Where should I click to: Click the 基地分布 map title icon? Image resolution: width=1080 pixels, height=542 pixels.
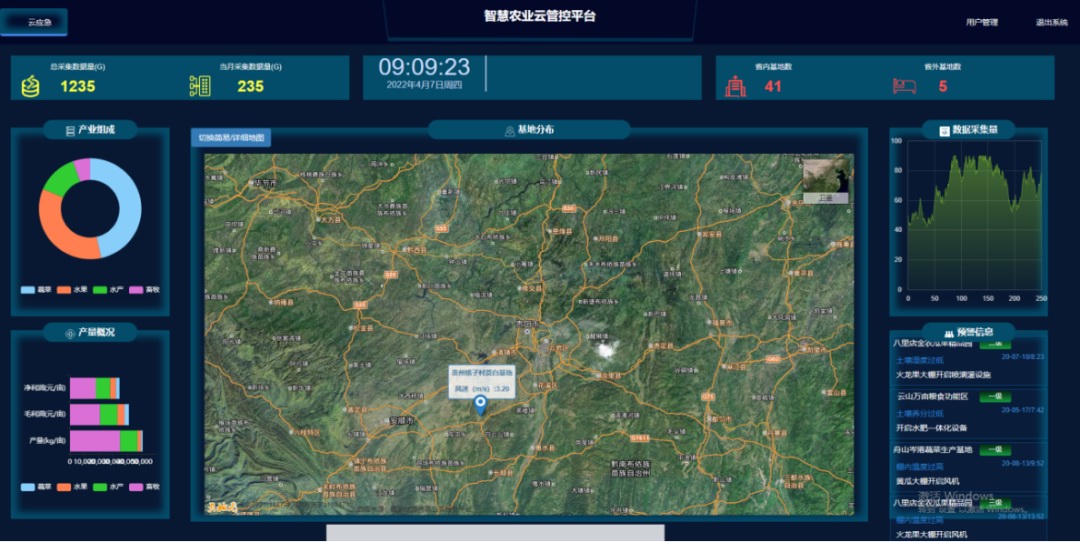509,130
